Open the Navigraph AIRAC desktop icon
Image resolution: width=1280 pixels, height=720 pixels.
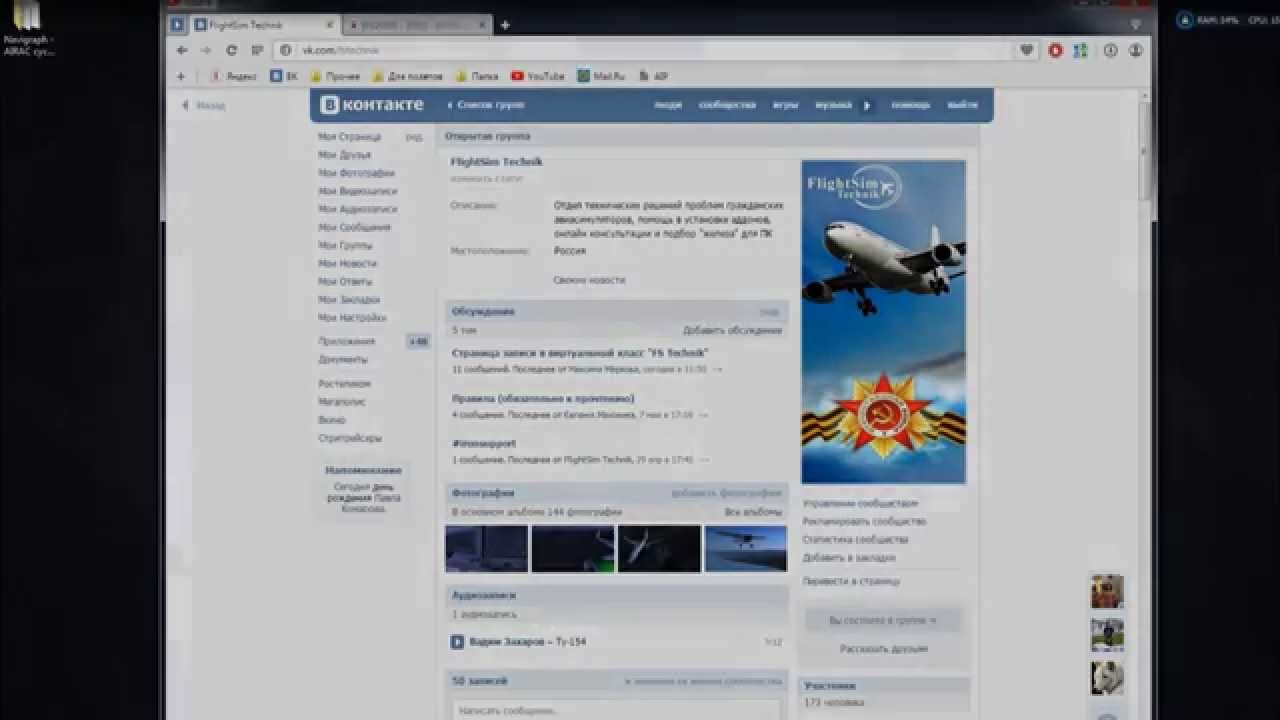pos(27,28)
